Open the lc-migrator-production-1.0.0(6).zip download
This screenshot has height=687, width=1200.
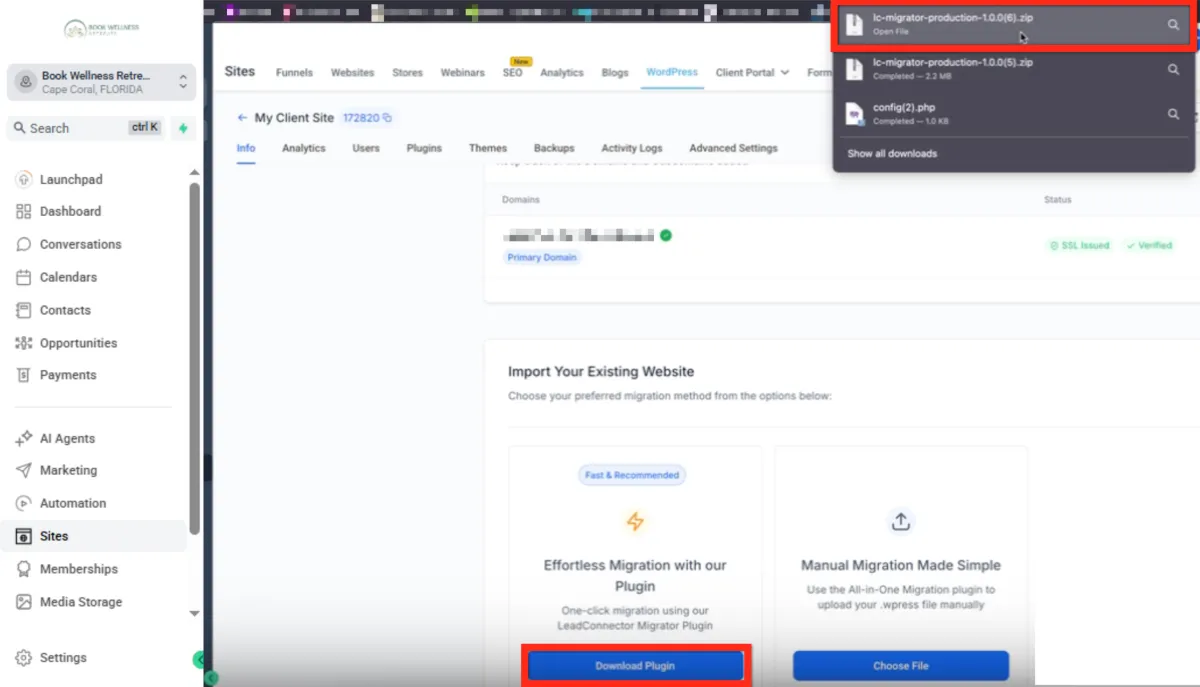[1012, 25]
